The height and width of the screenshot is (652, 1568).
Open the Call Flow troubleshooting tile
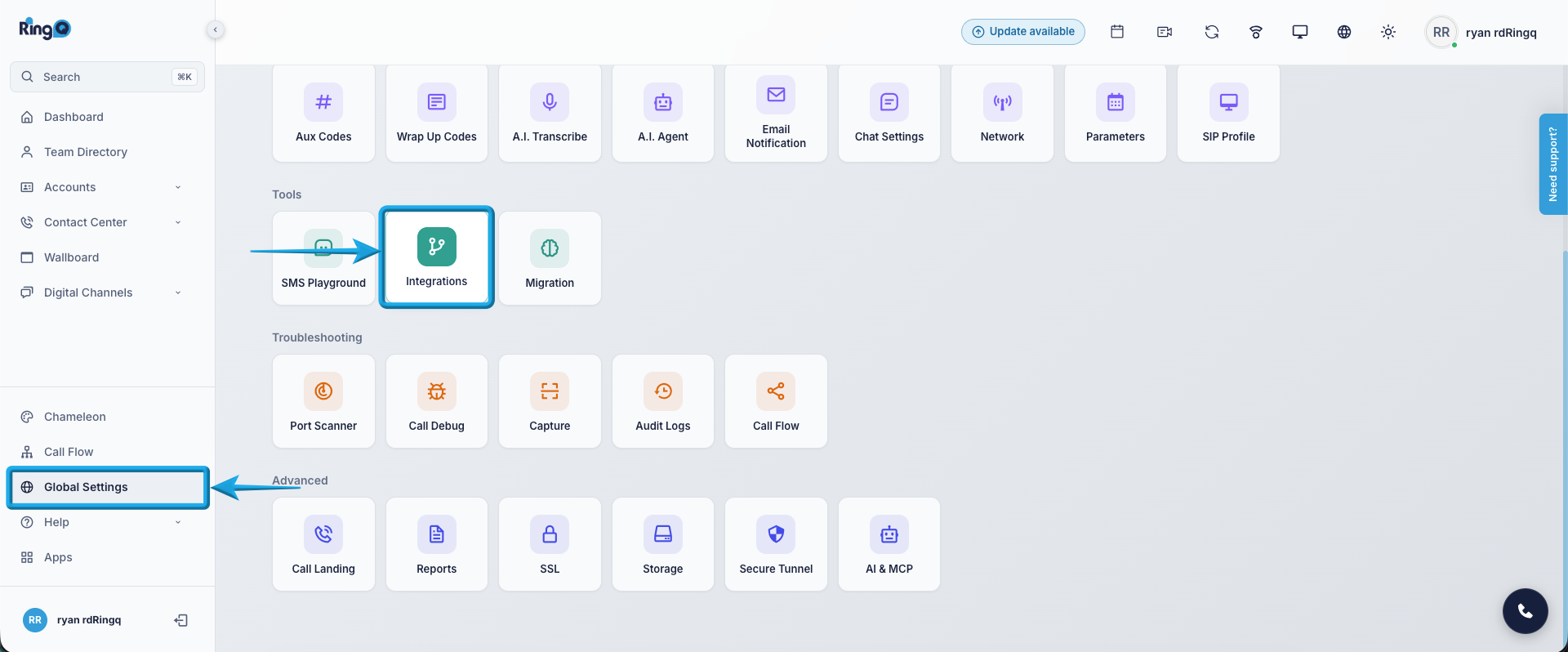click(776, 401)
